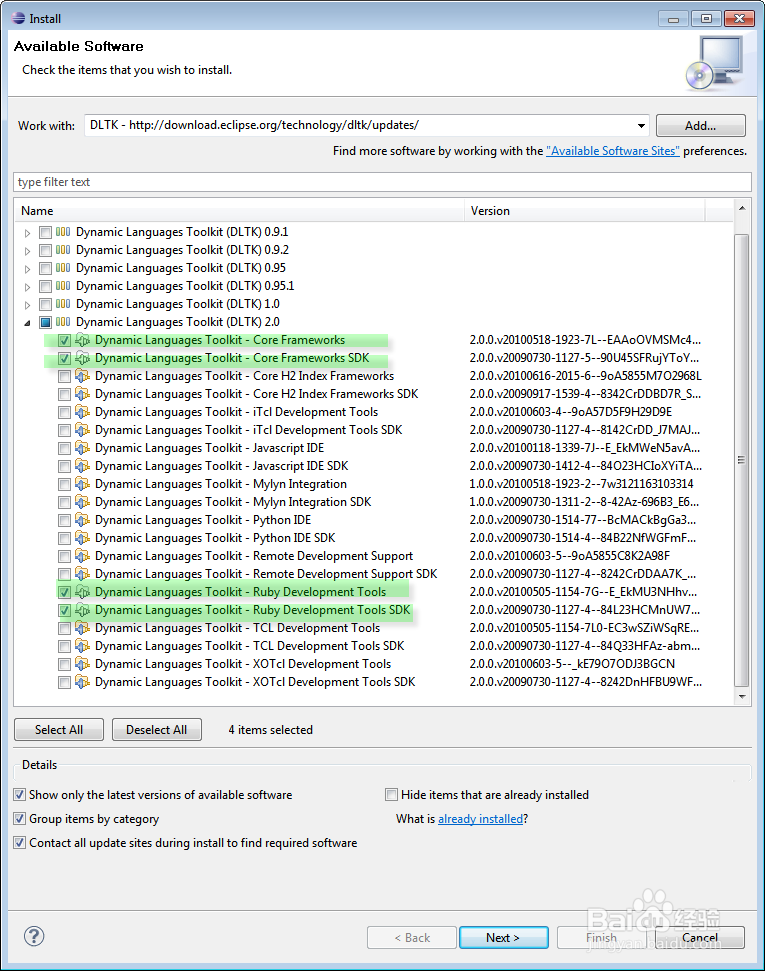Click the category icon for DLTK 1.0

[x=63, y=304]
